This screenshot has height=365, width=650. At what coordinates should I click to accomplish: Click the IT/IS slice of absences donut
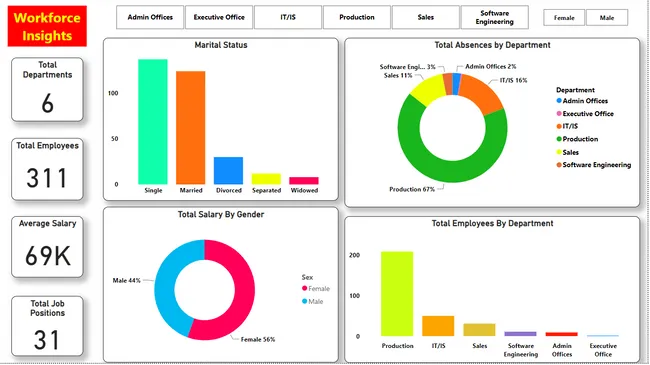point(482,92)
